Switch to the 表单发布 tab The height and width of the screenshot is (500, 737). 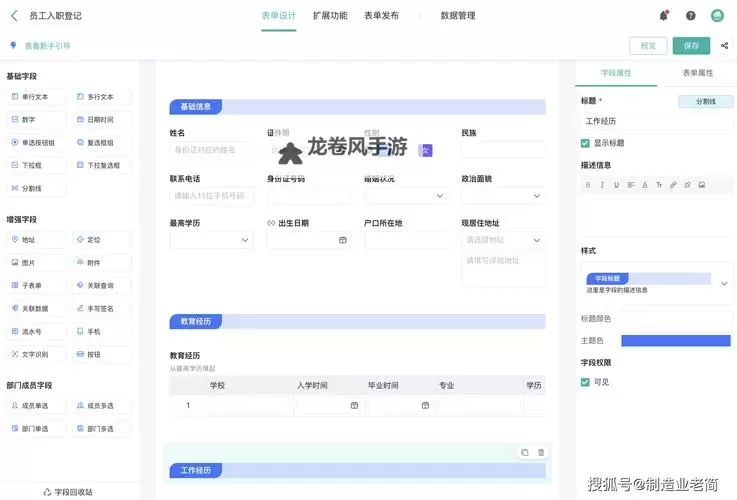[382, 16]
